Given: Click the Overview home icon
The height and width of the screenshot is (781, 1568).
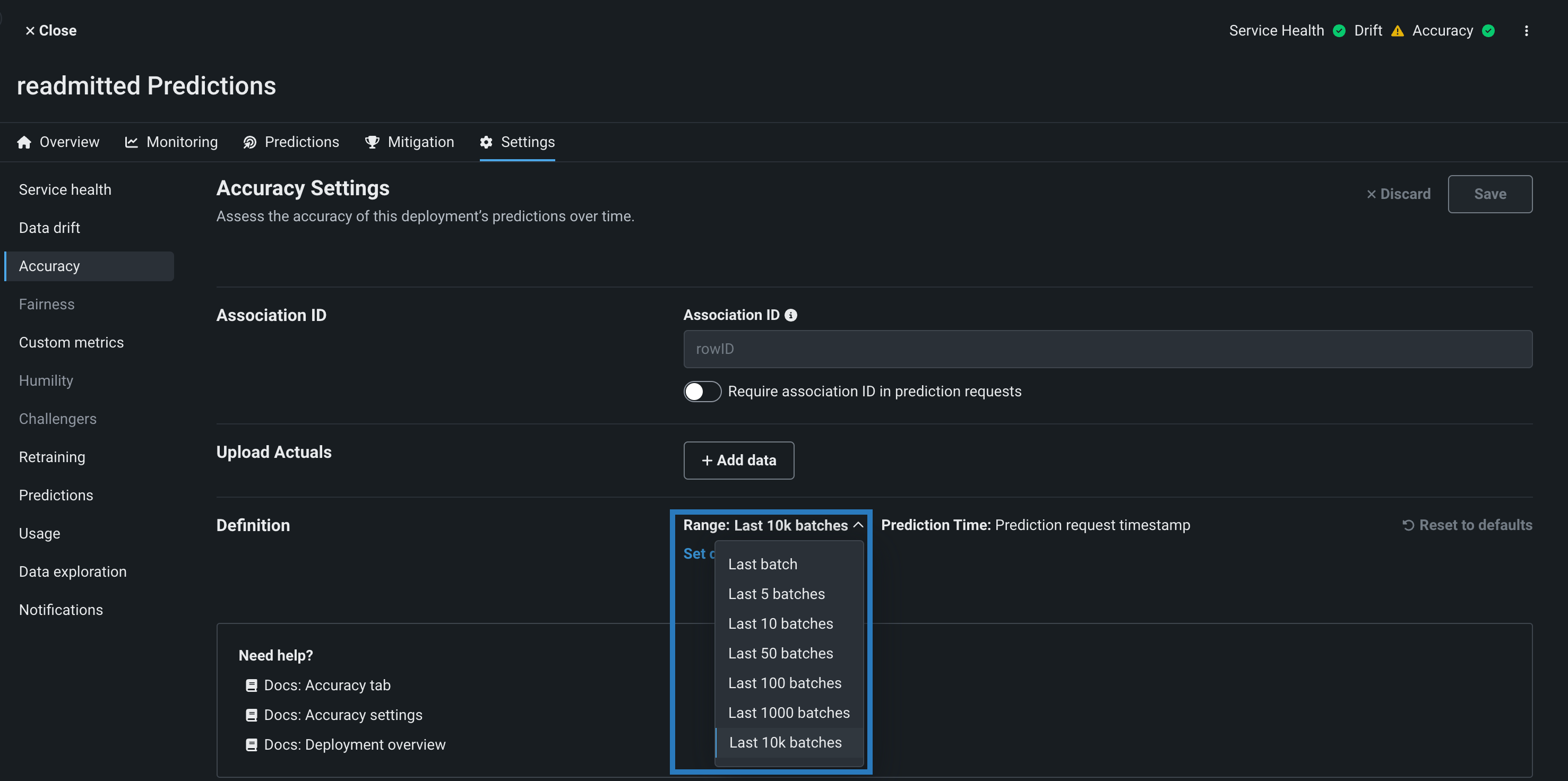Looking at the screenshot, I should (24, 142).
